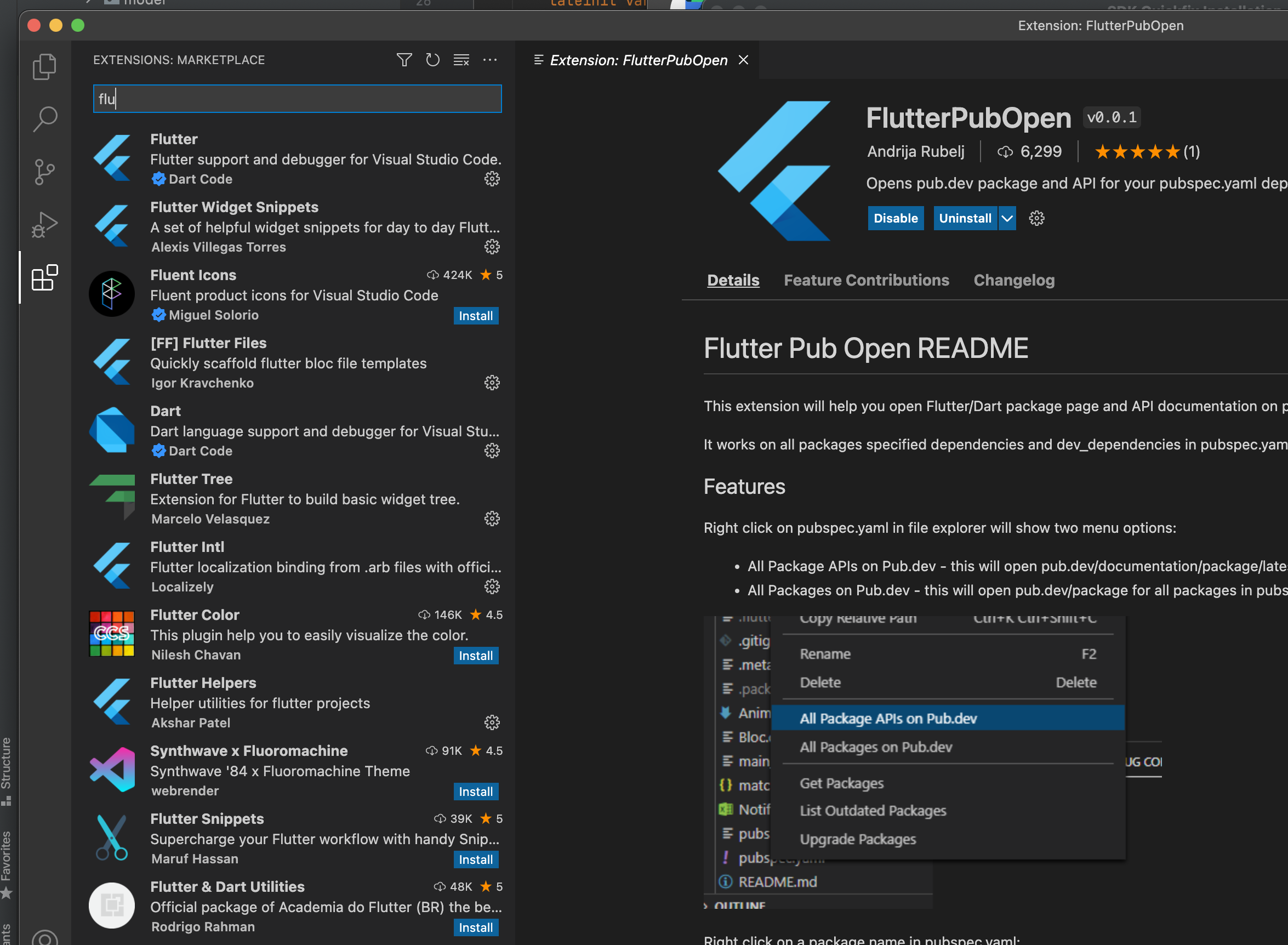Image resolution: width=1288 pixels, height=945 pixels.
Task: Switch to Feature Contributions tab
Action: pyautogui.click(x=866, y=280)
